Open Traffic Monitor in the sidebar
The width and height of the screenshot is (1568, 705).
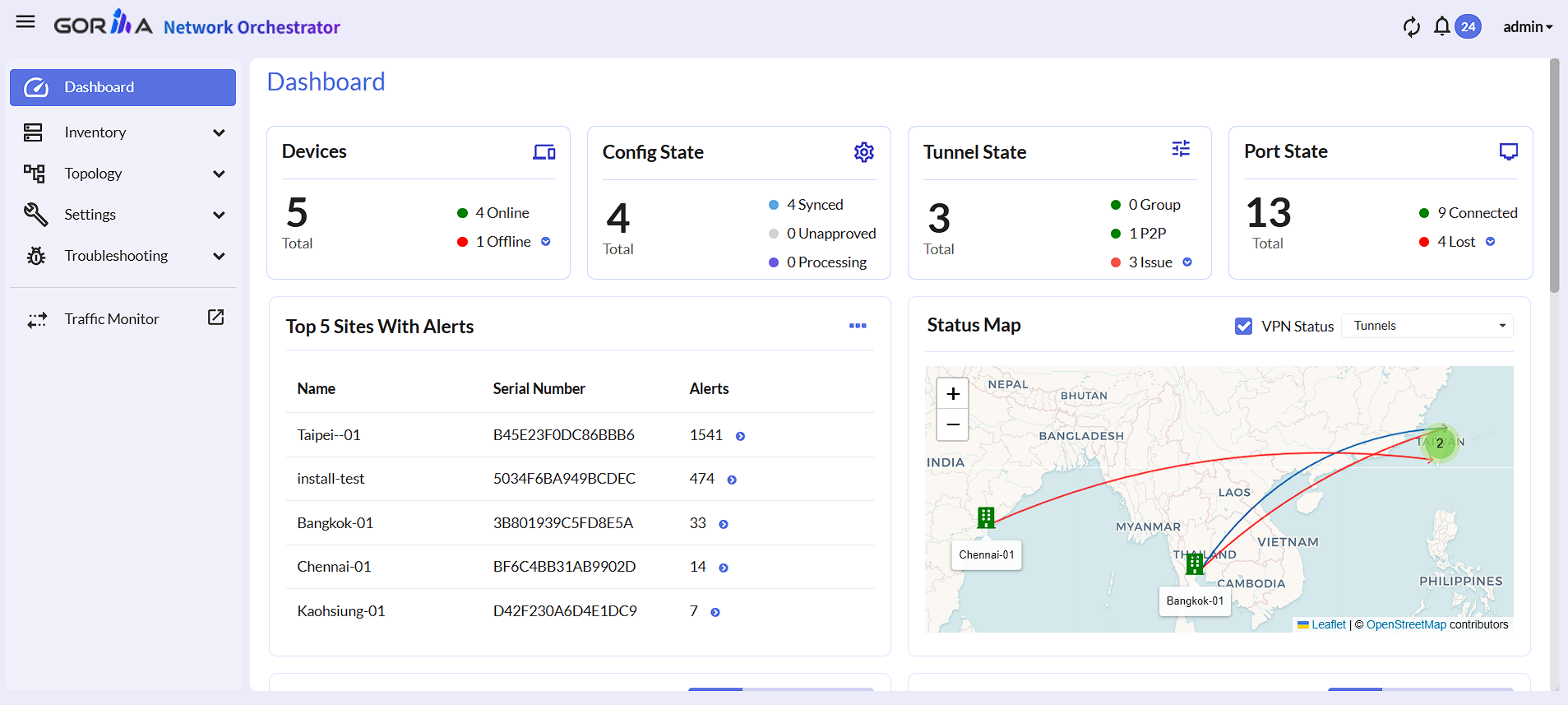click(x=123, y=319)
